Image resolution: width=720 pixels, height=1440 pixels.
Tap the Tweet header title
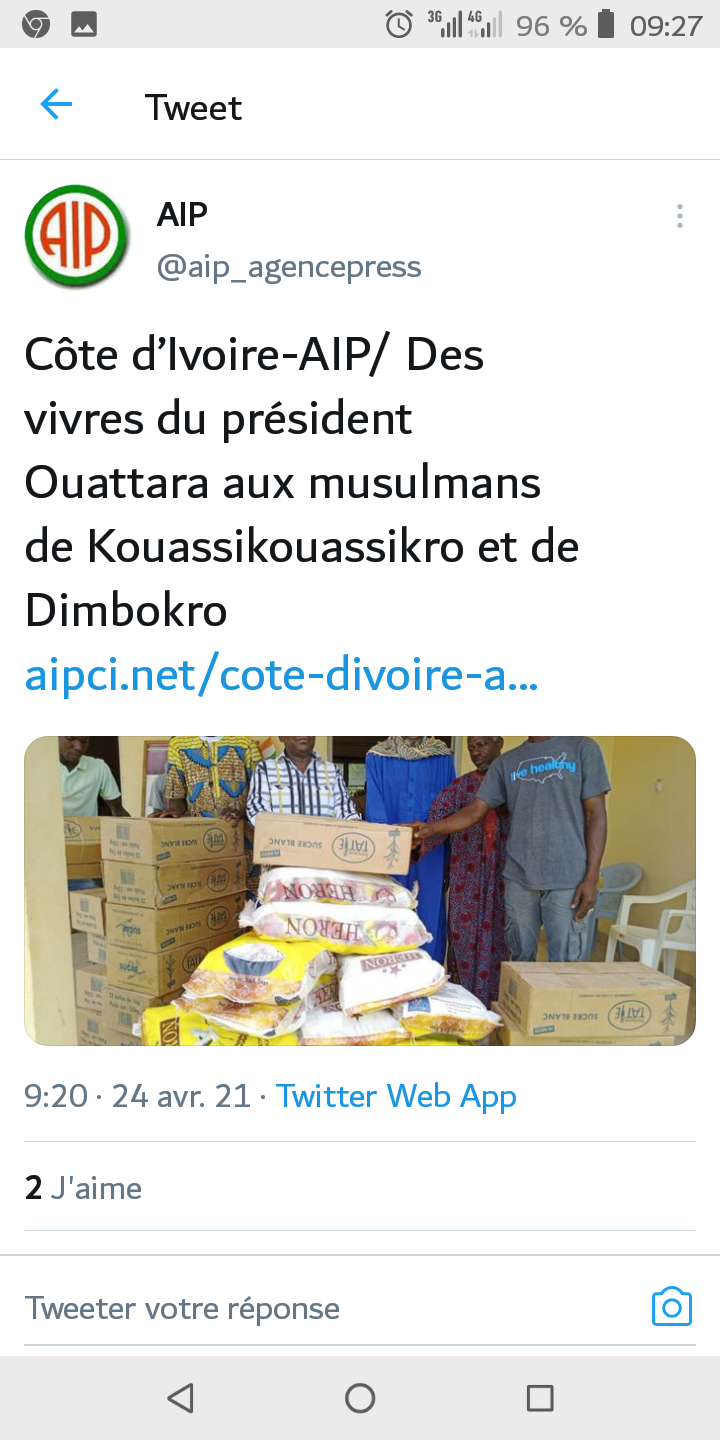click(193, 107)
